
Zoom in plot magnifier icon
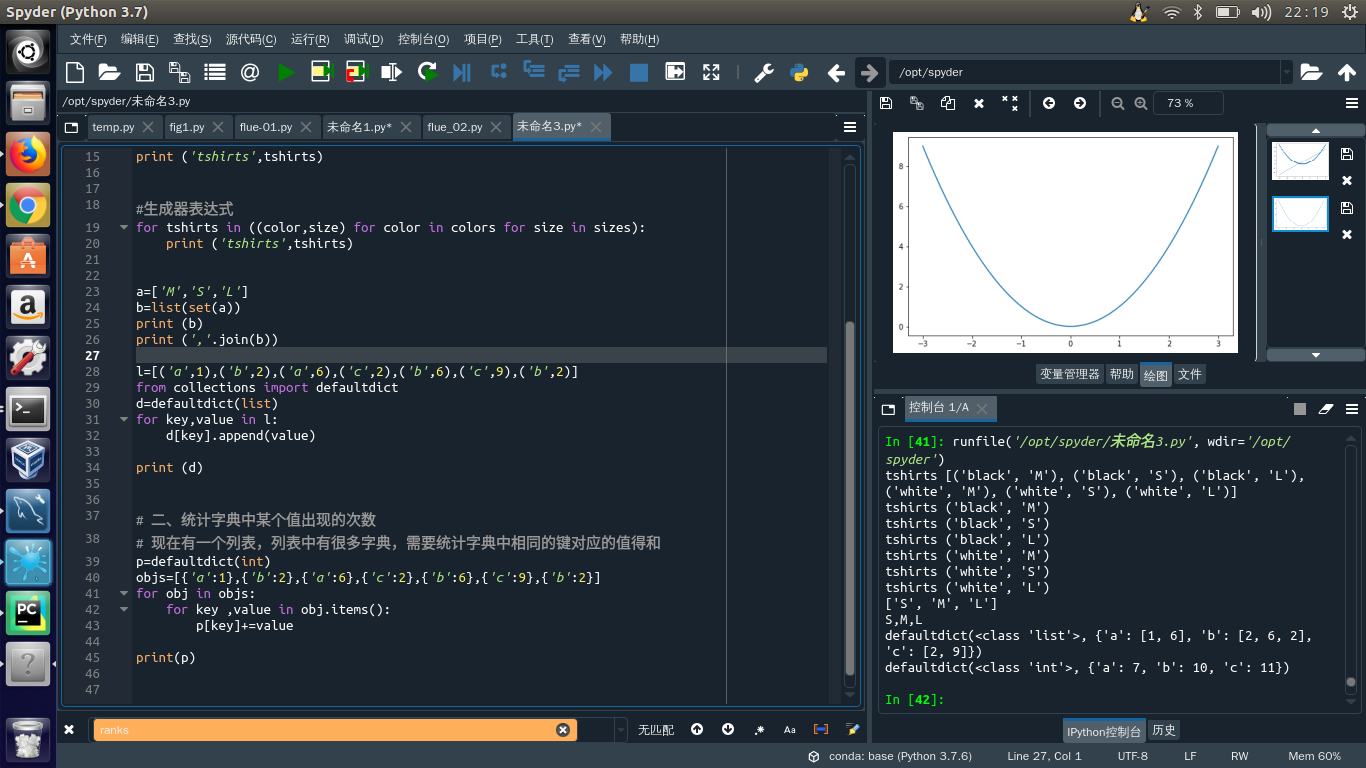1141,103
